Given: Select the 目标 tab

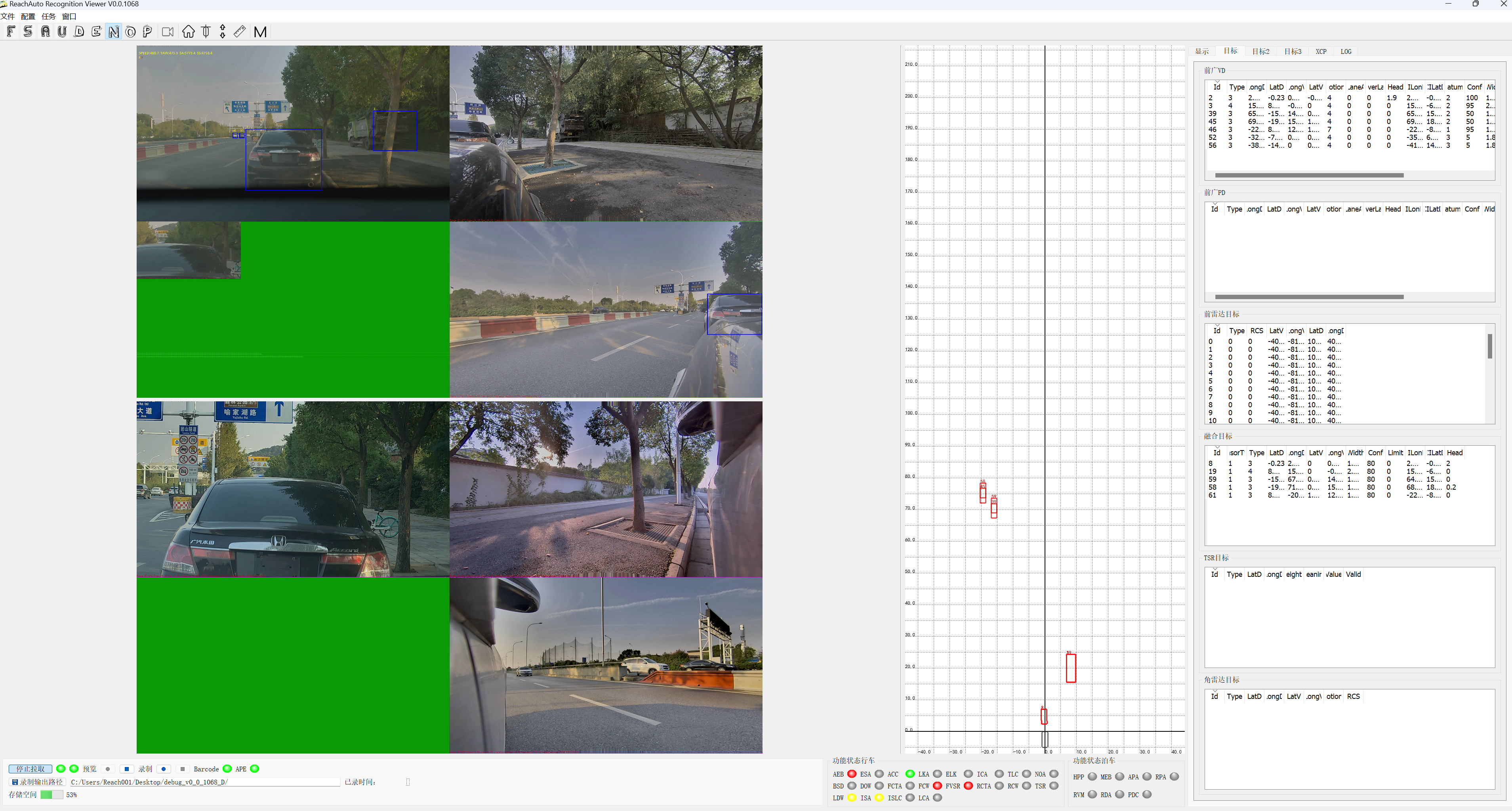Looking at the screenshot, I should coord(1231,51).
